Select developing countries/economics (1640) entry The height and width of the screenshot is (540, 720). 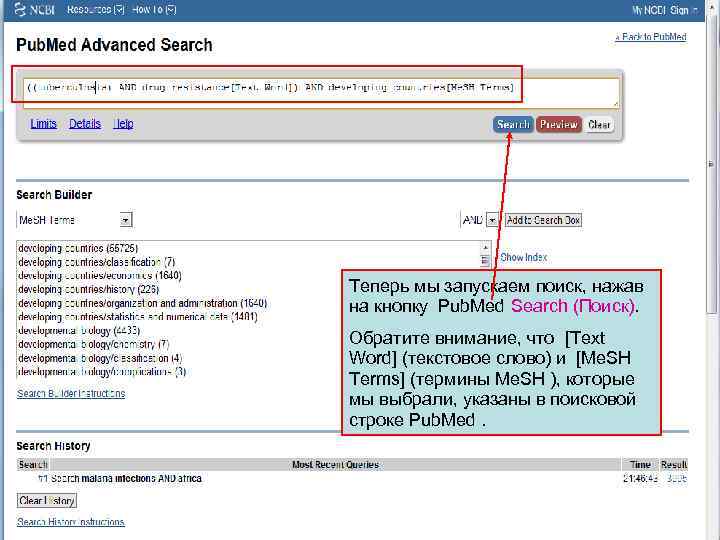[x=100, y=276]
